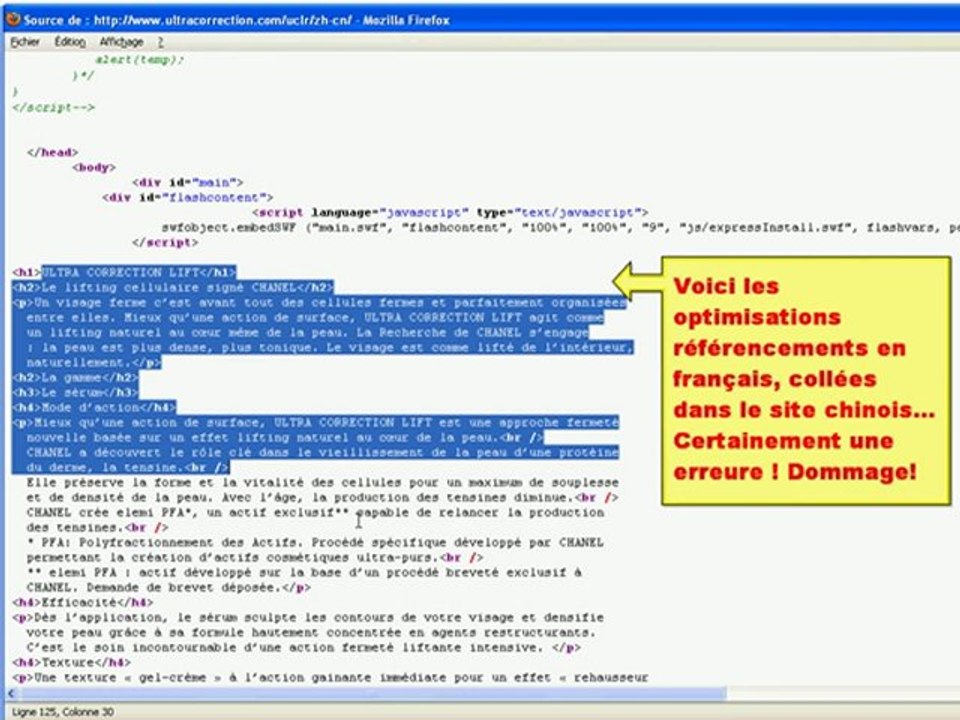Viewport: 960px width, 720px height.
Task: Click the div id="flashcontent" line
Action: (x=187, y=197)
